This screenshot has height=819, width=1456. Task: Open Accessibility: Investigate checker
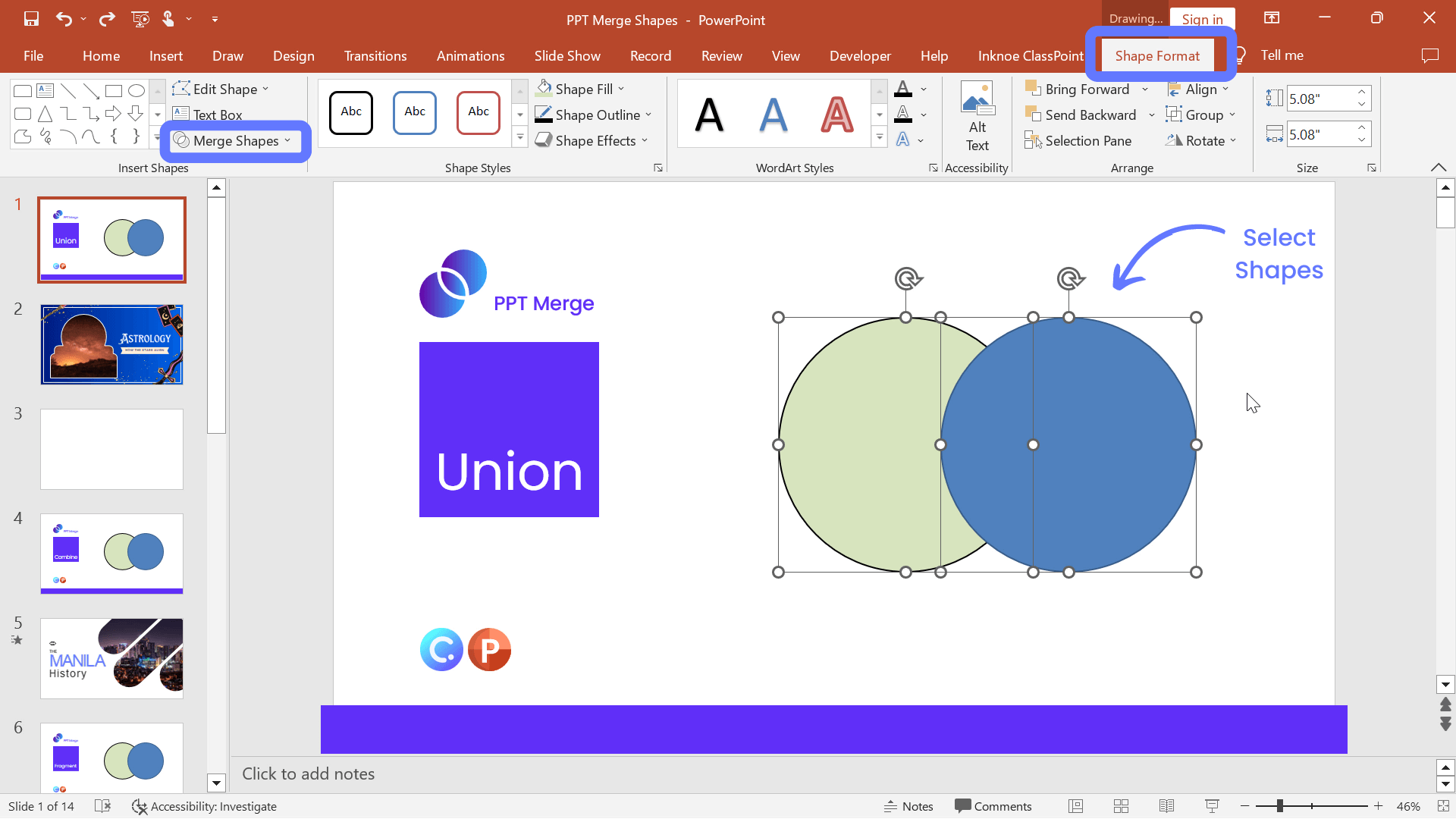(205, 806)
